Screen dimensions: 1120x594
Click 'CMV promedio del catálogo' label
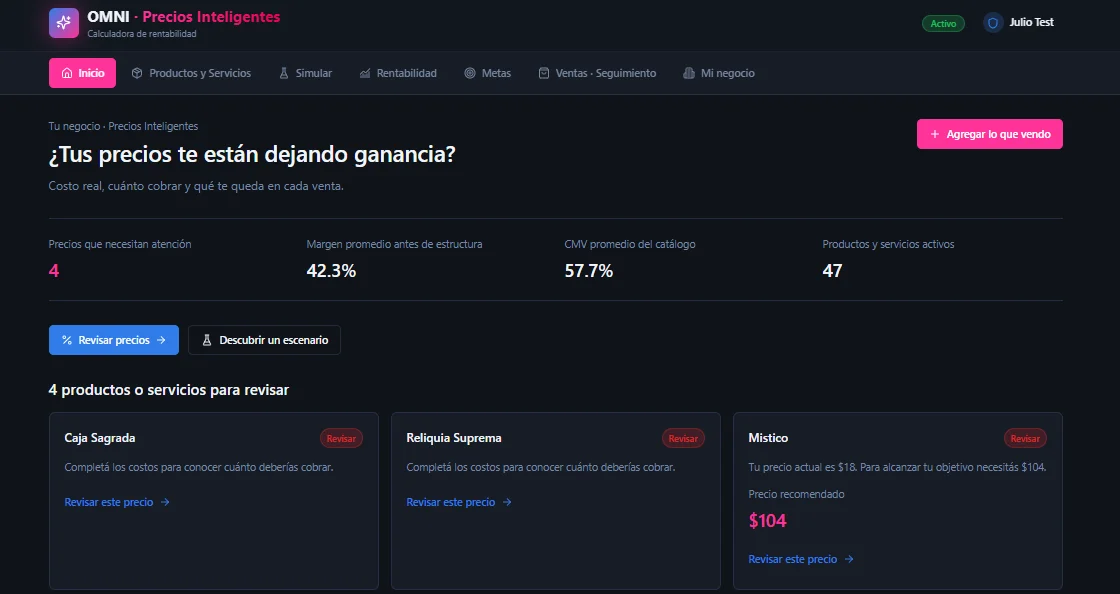(x=630, y=244)
